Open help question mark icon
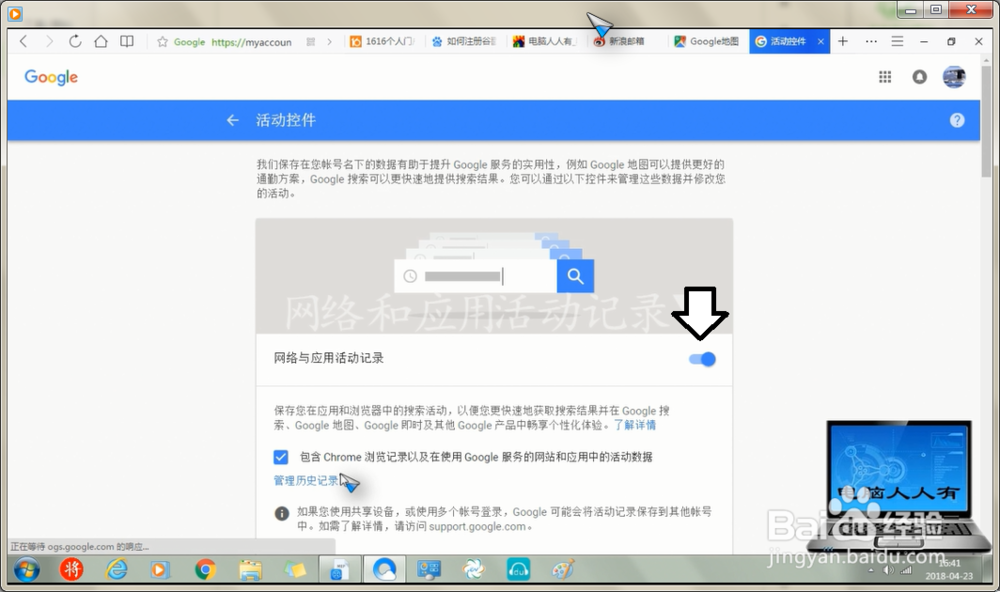The width and height of the screenshot is (1000, 592). (x=957, y=120)
